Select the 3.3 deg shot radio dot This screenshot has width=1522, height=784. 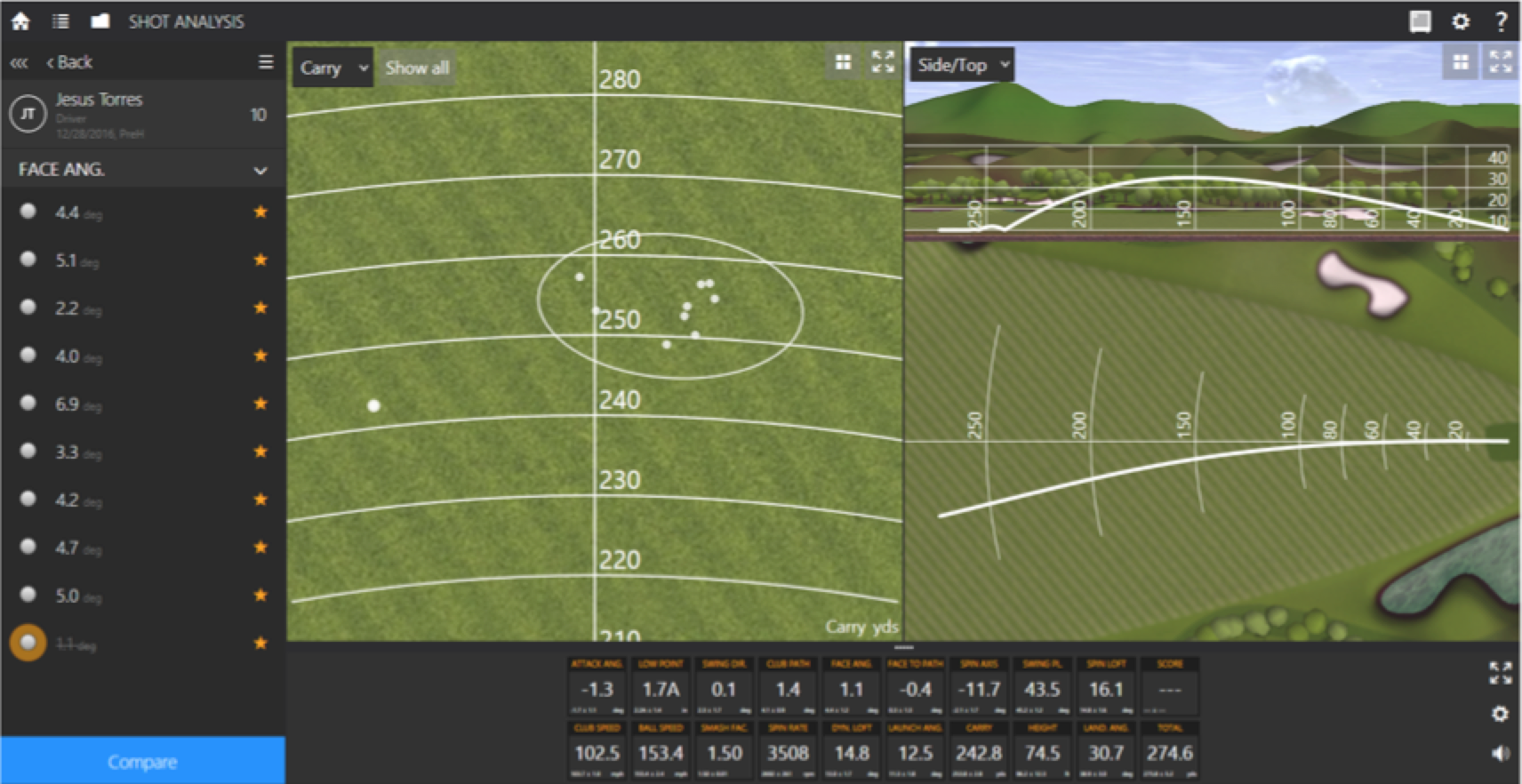coord(28,451)
